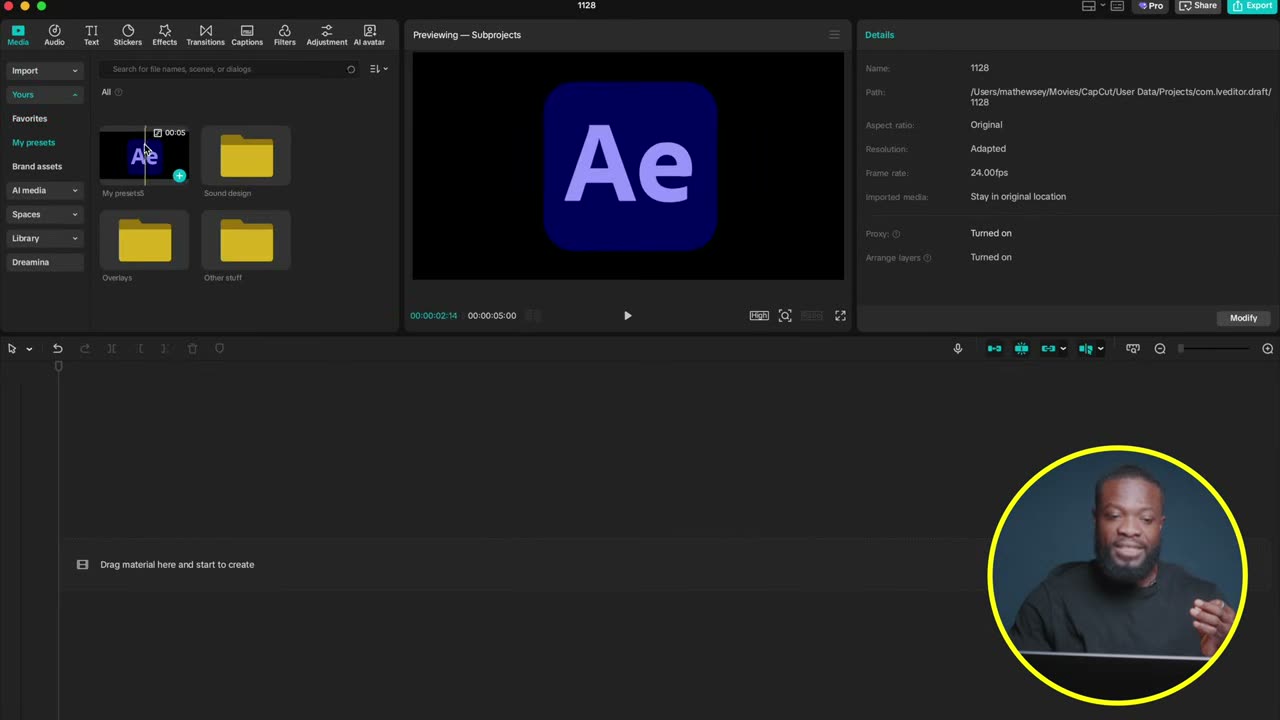This screenshot has width=1280, height=720.
Task: Adjust the timeline zoom slider
Action: (x=1214, y=348)
